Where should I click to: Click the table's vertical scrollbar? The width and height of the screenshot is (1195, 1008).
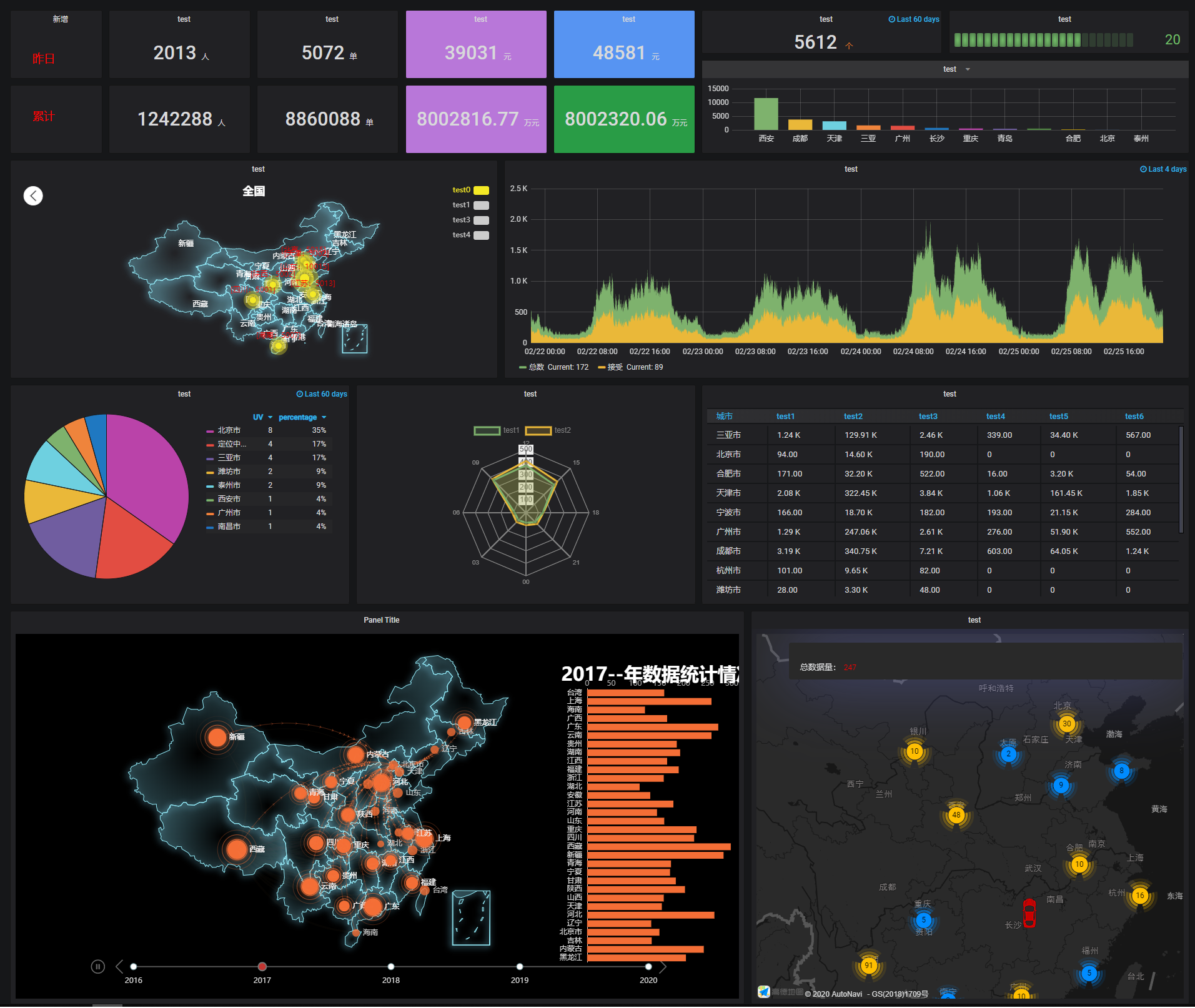1181,480
